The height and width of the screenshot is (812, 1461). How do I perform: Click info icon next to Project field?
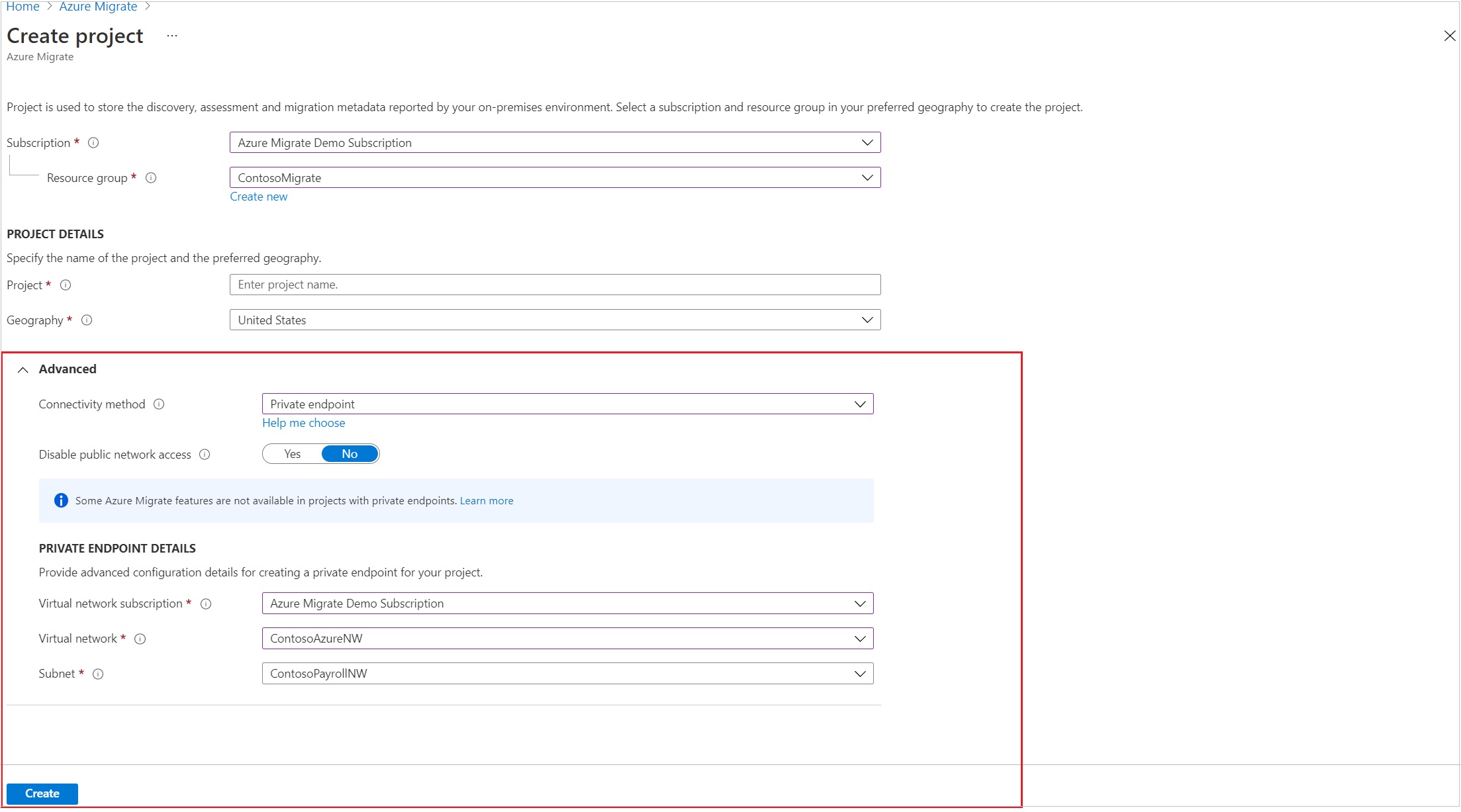66,285
